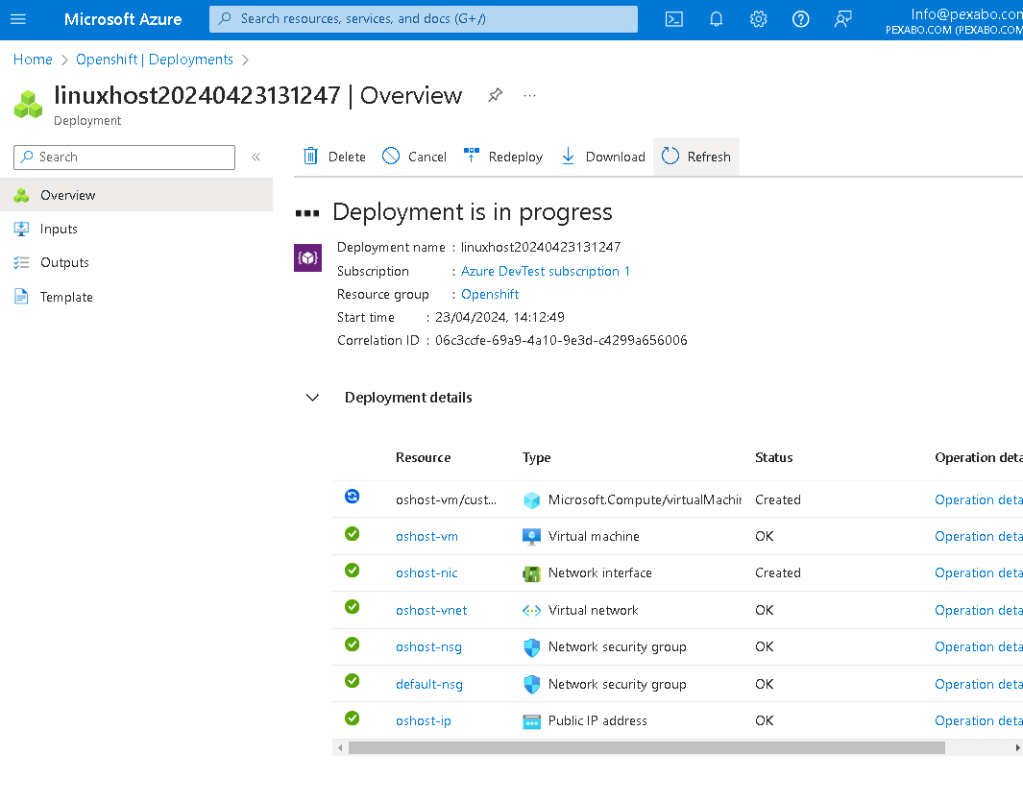The image size is (1023, 803).
Task: Click the Virtual machine type icon
Action: (x=532, y=537)
